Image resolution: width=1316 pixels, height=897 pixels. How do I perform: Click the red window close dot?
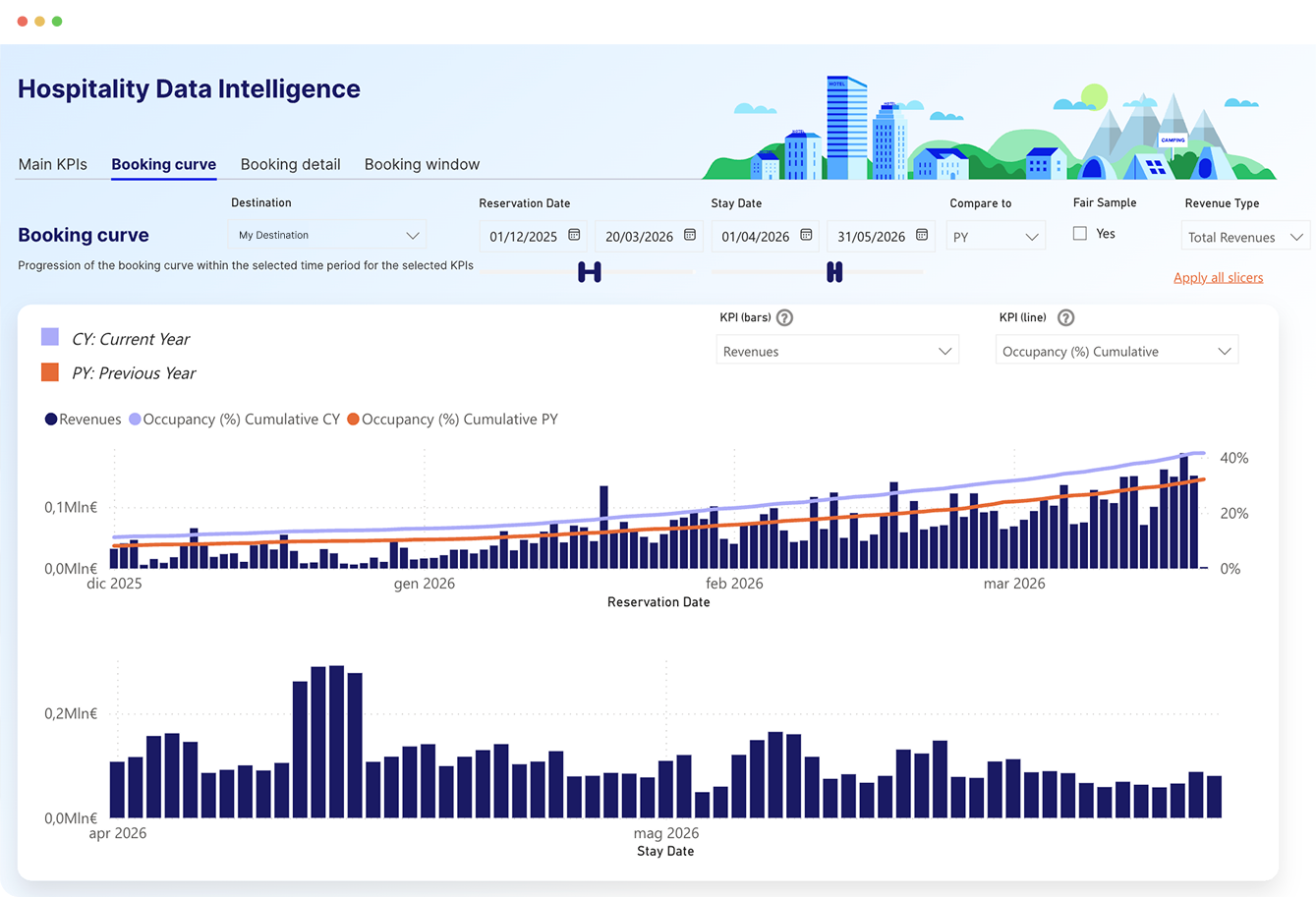23,21
